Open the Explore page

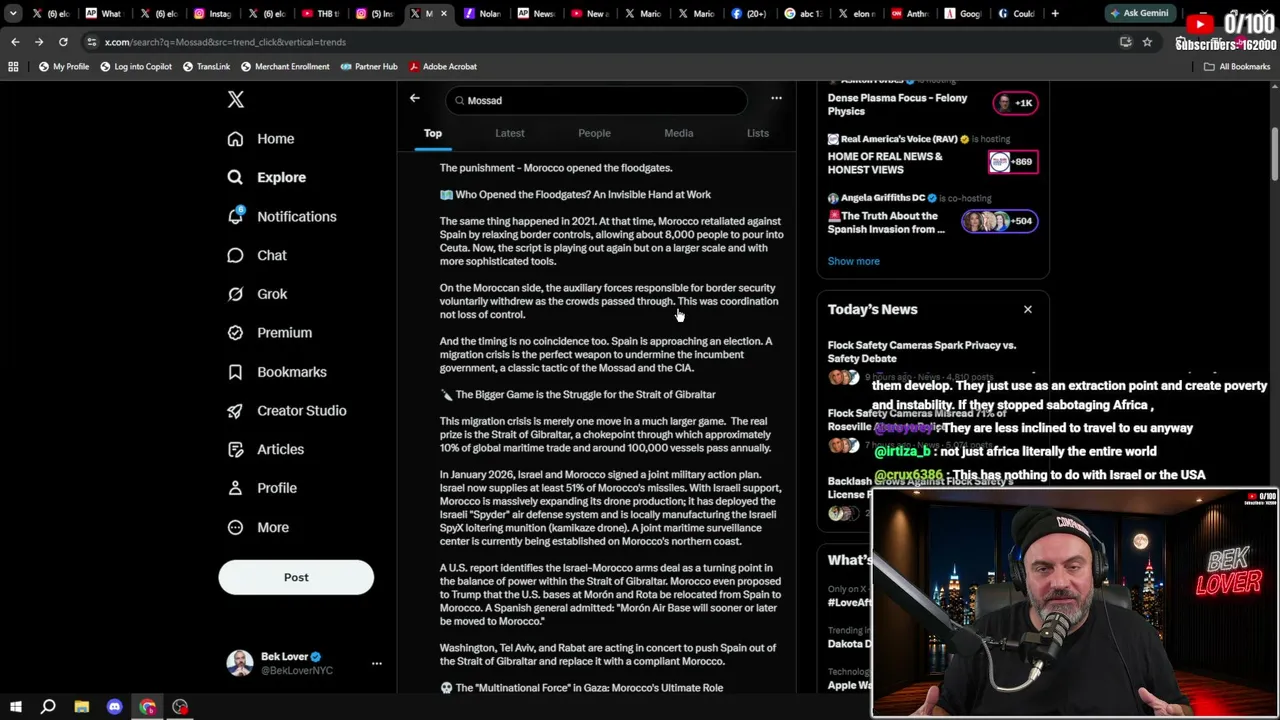[267, 177]
